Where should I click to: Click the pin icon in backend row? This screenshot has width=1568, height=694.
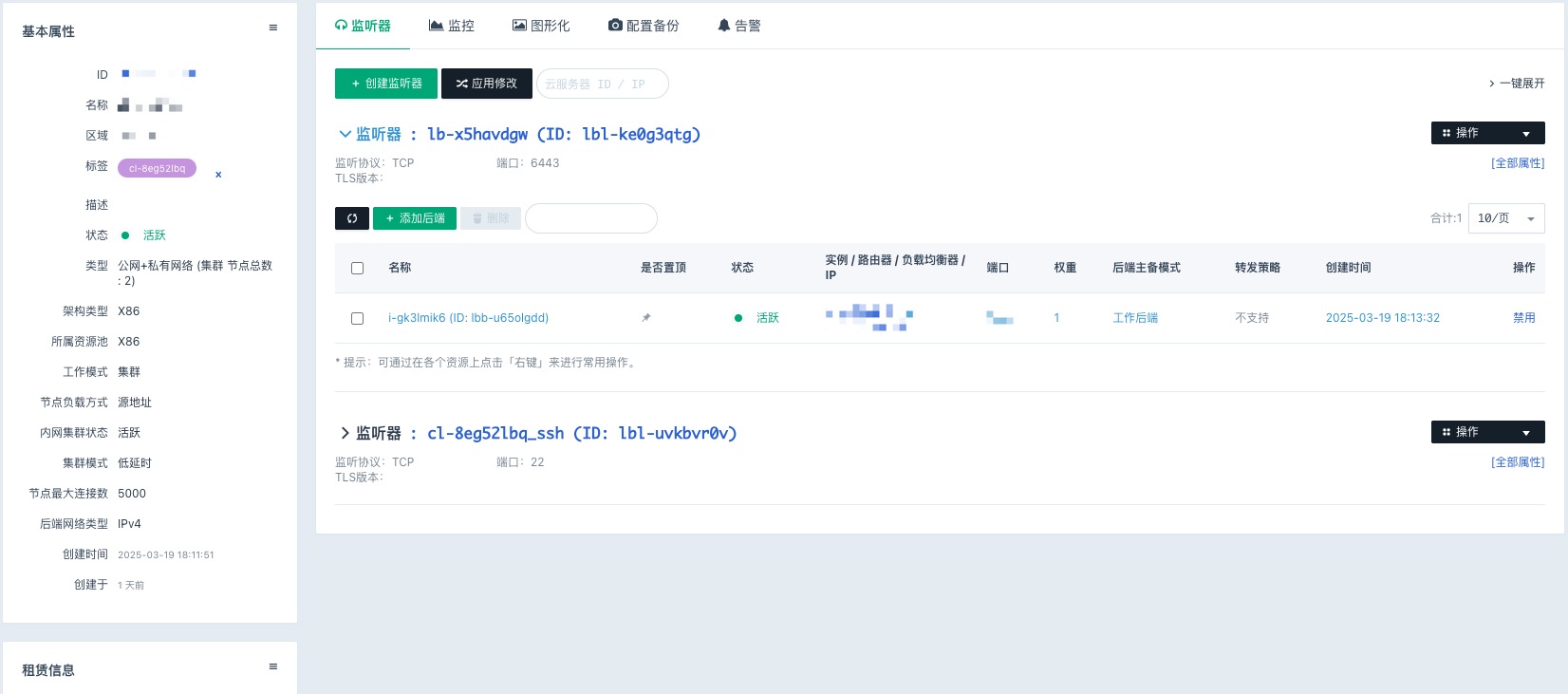pos(646,318)
